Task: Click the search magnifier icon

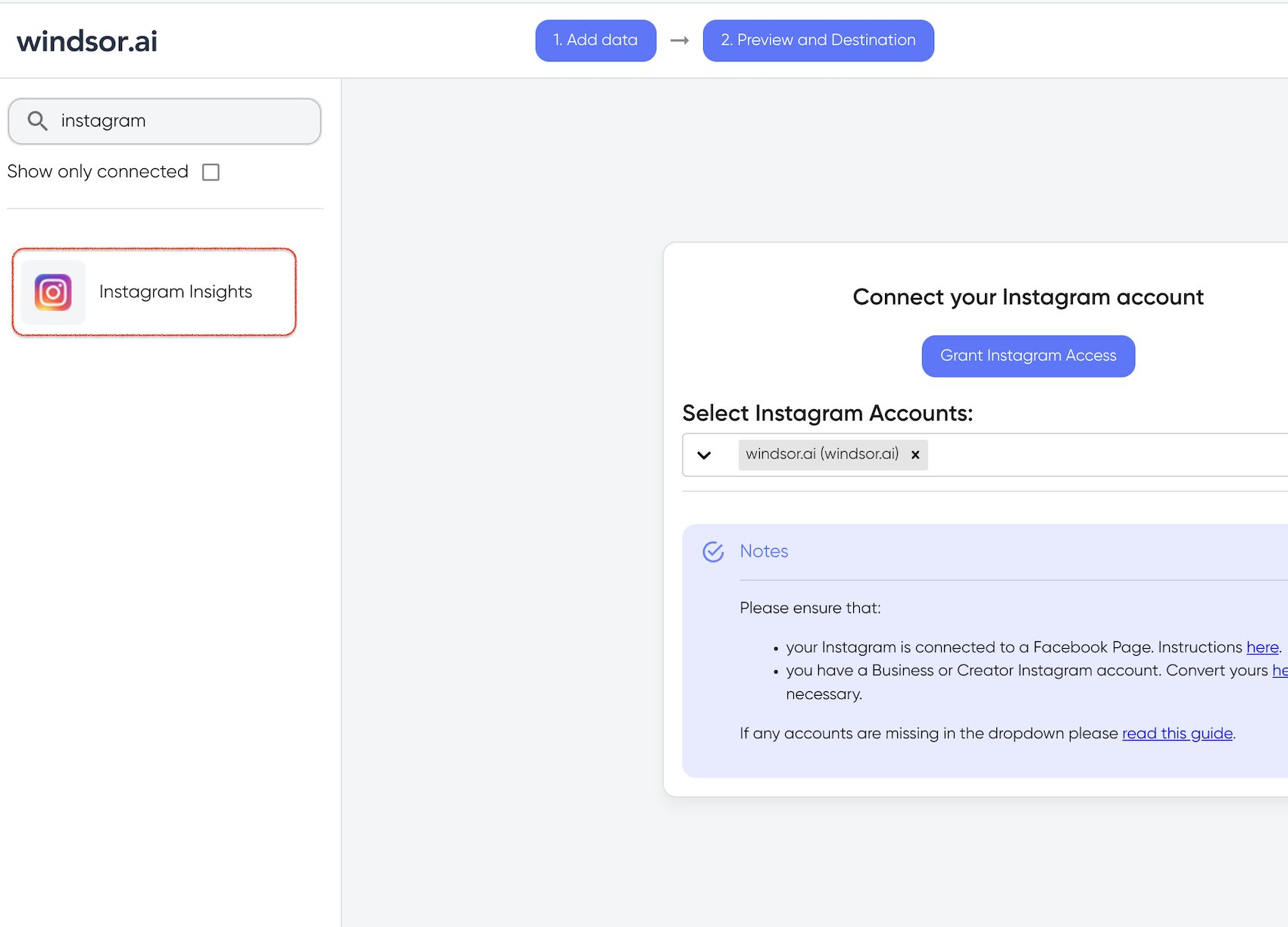Action: click(x=36, y=121)
